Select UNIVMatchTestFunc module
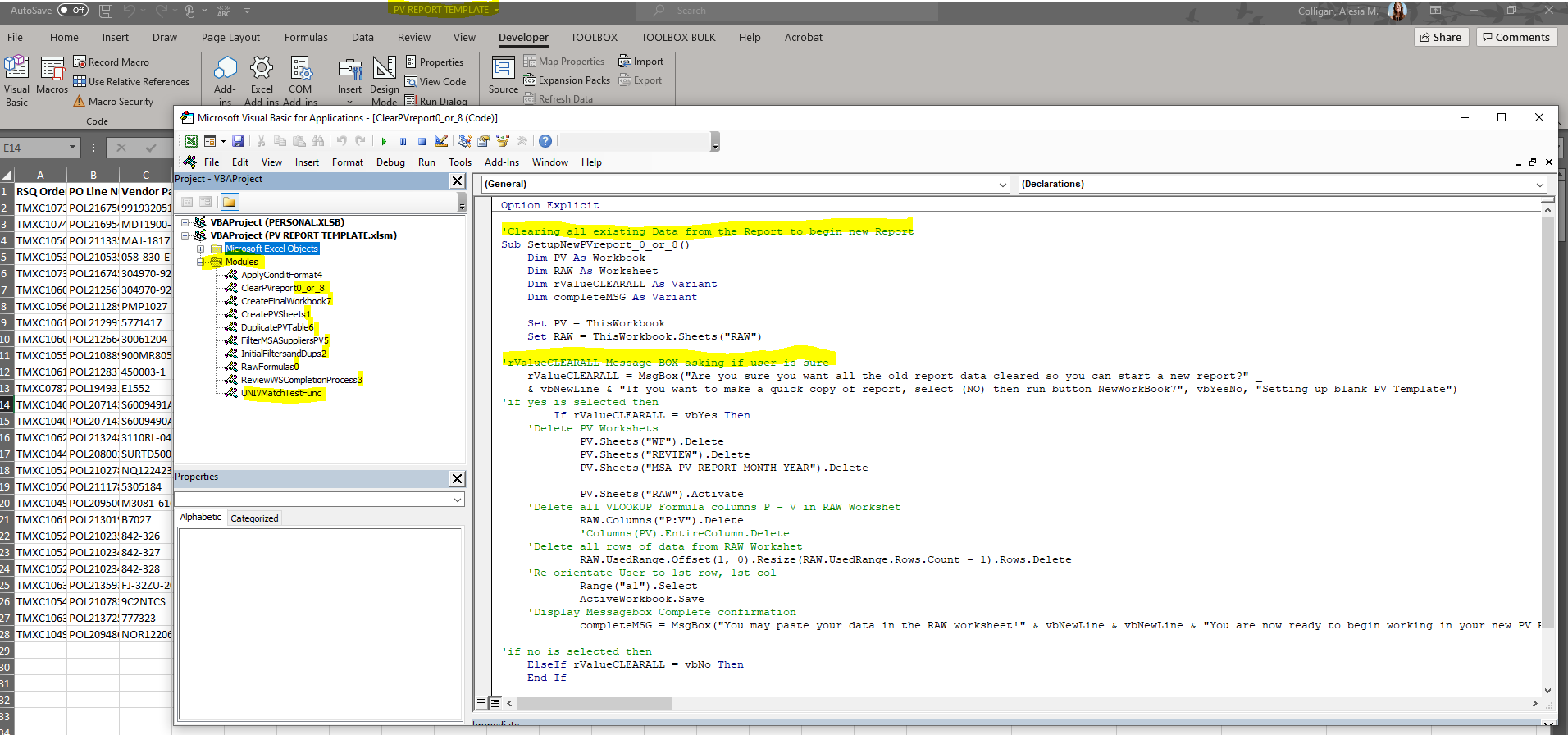The width and height of the screenshot is (1568, 735). [x=281, y=393]
